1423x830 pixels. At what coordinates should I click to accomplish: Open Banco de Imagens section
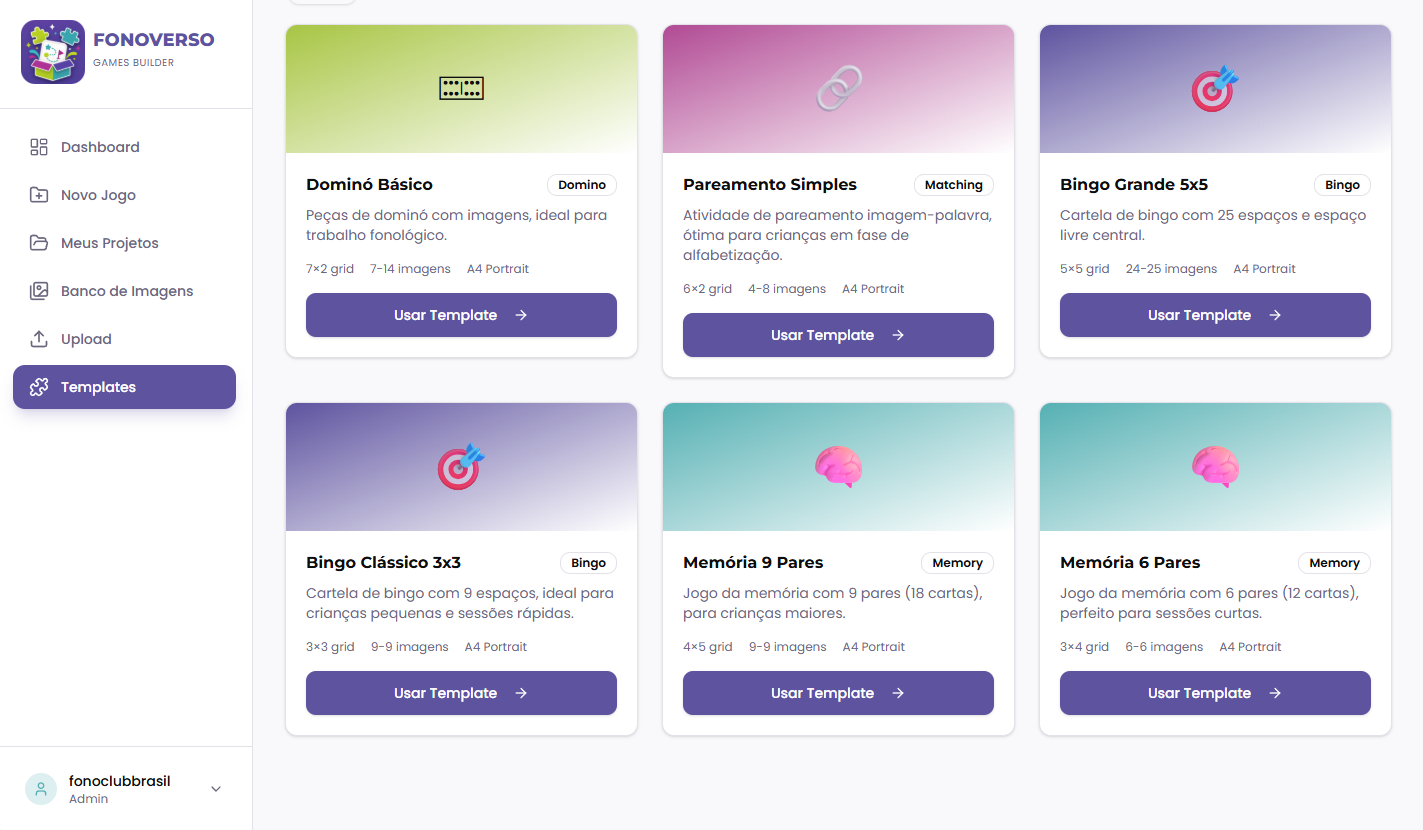[x=124, y=291]
